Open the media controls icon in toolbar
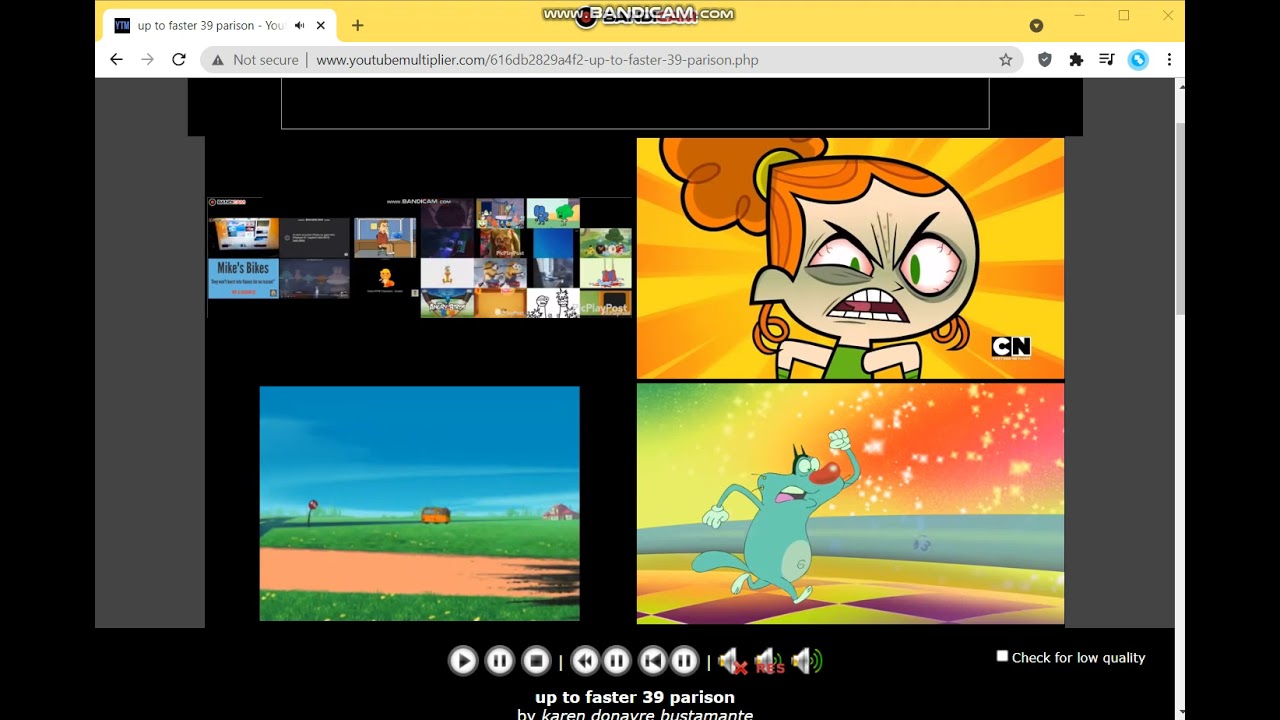Viewport: 1280px width, 720px height. 1107,60
